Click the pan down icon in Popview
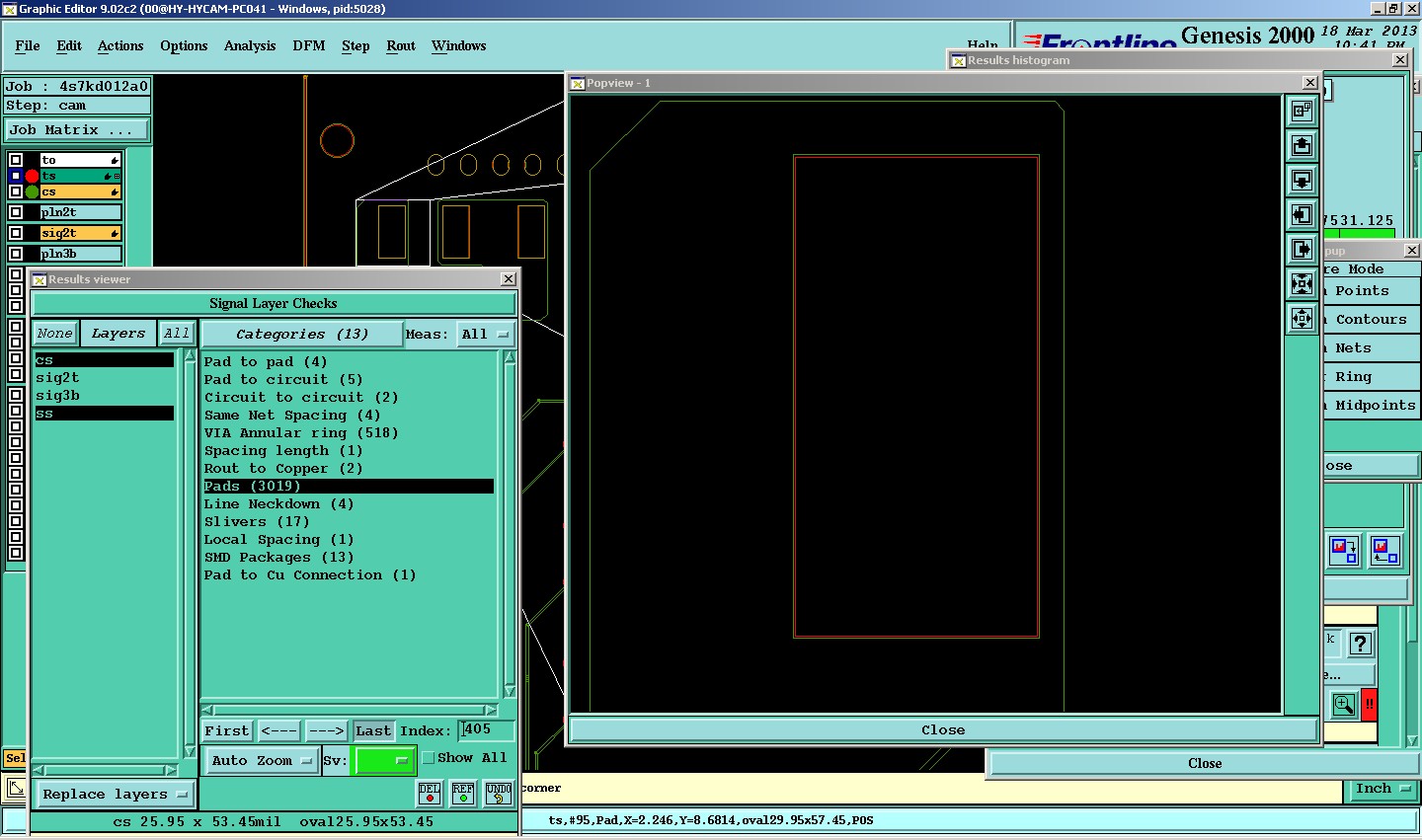 tap(1302, 181)
